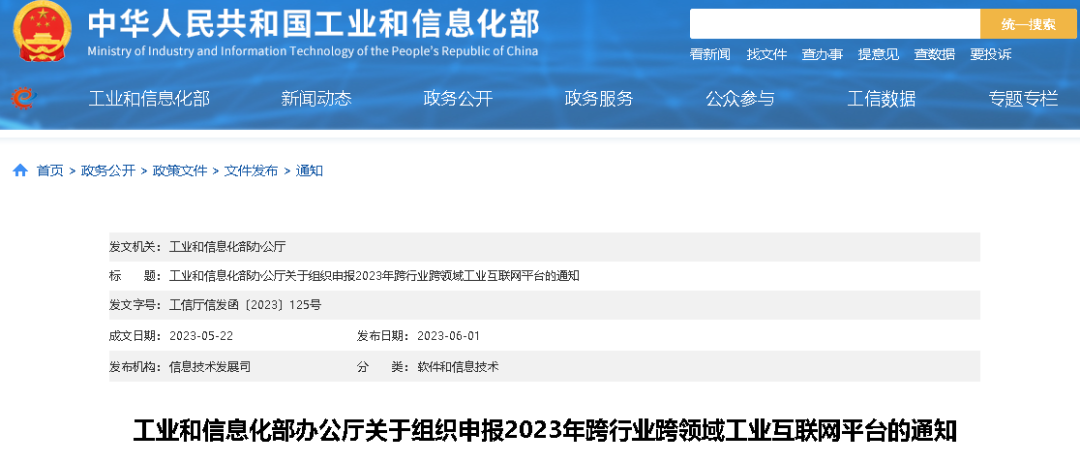Go to 提意见 quick link
This screenshot has width=1080, height=464.
[878, 55]
